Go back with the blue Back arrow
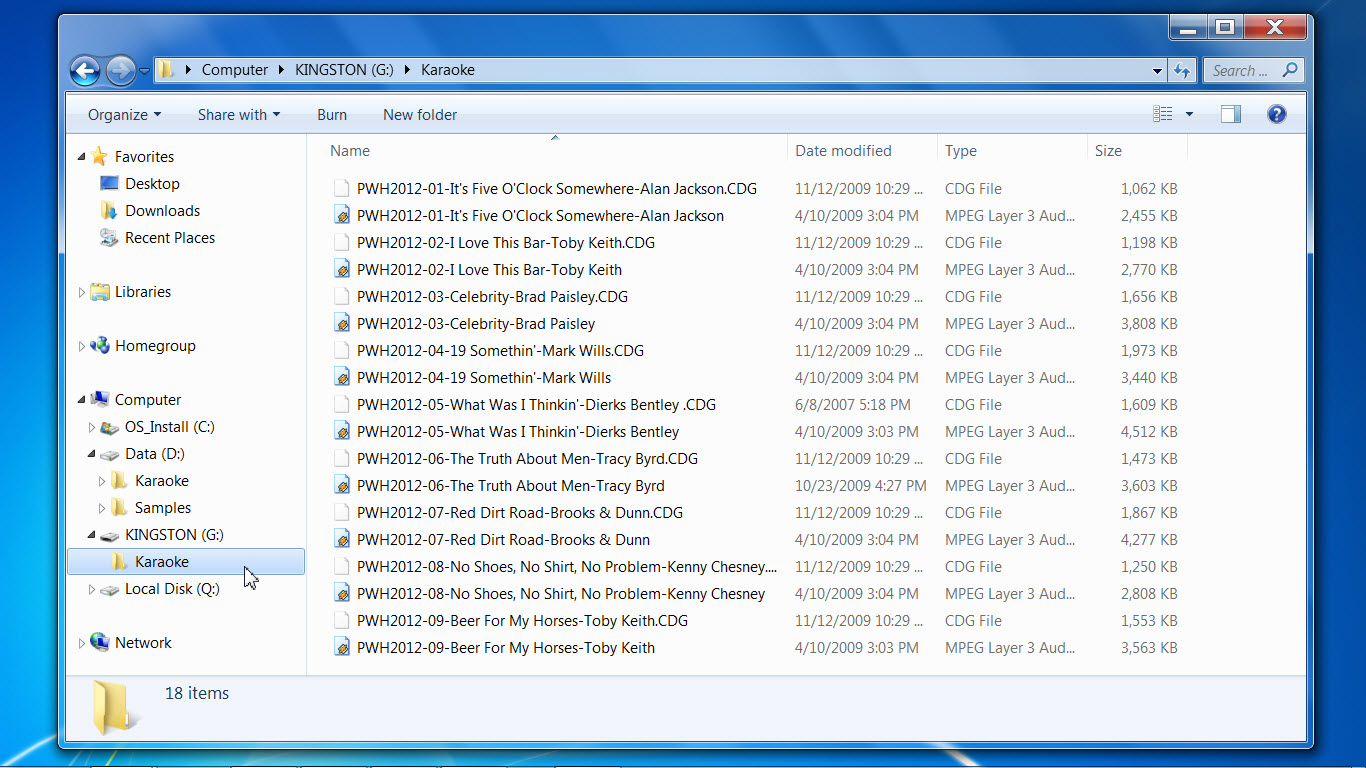 click(86, 70)
